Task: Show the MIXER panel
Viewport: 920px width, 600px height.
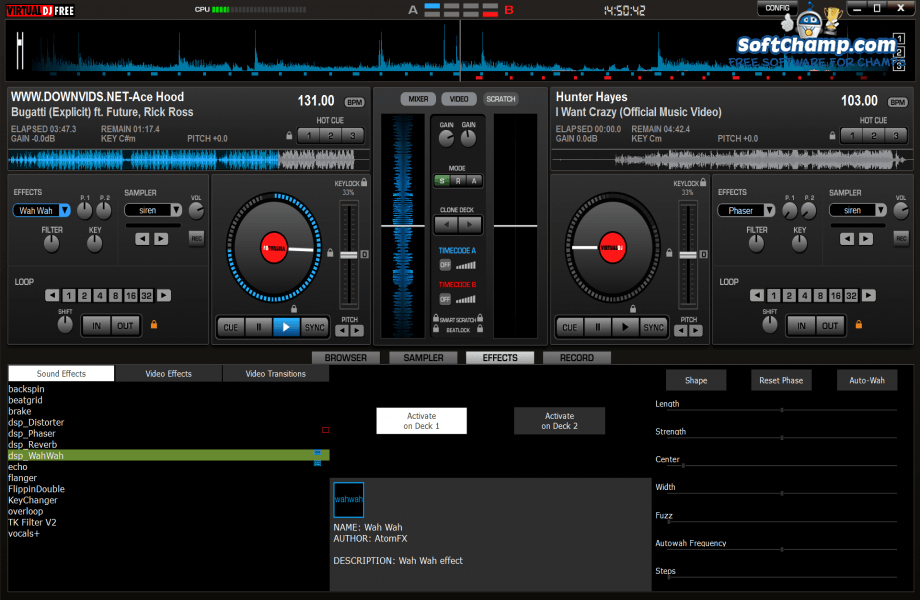Action: 418,99
